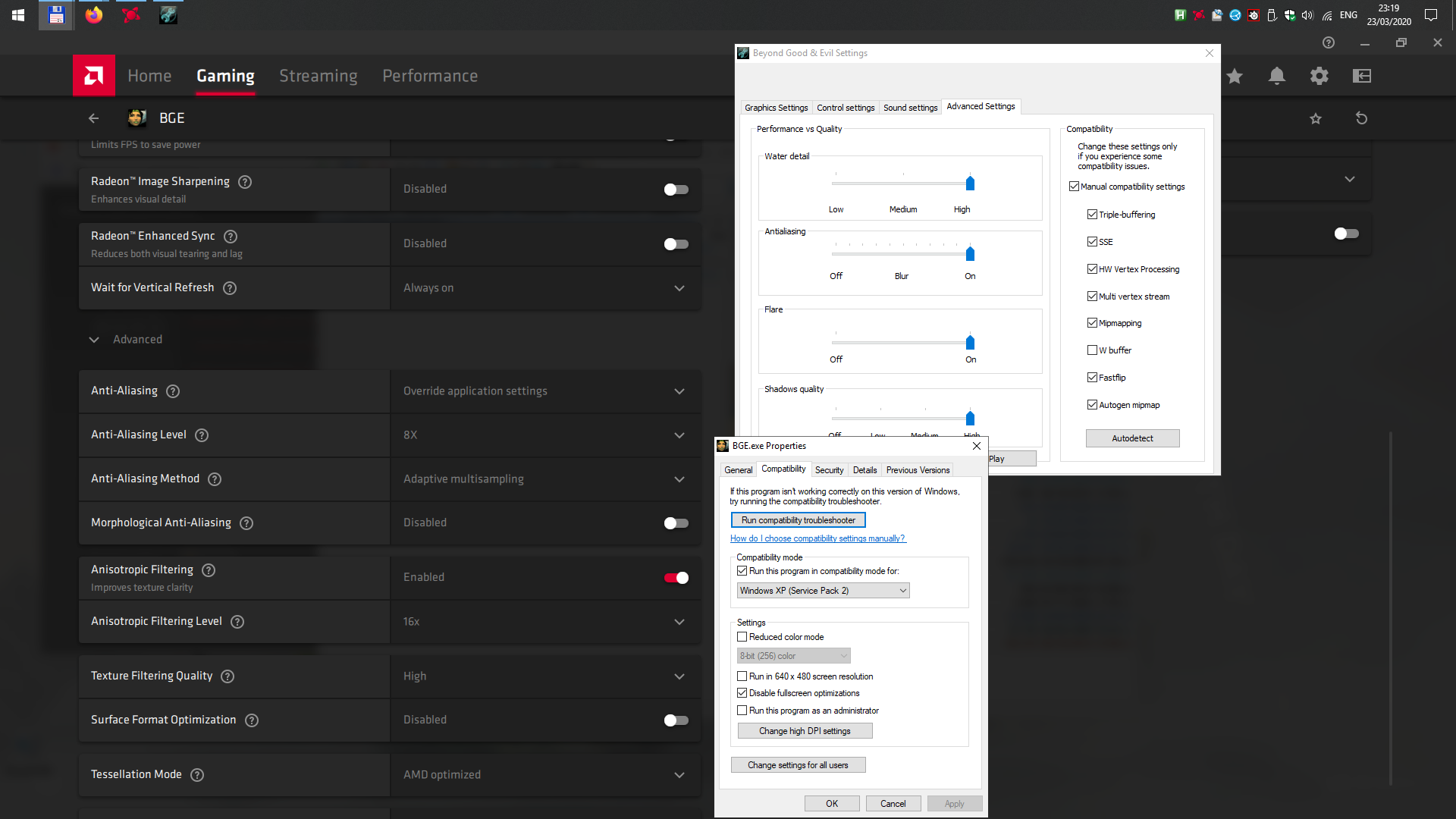This screenshot has height=819, width=1456.
Task: Open the Radeon sidebar panel icon
Action: tap(1362, 76)
